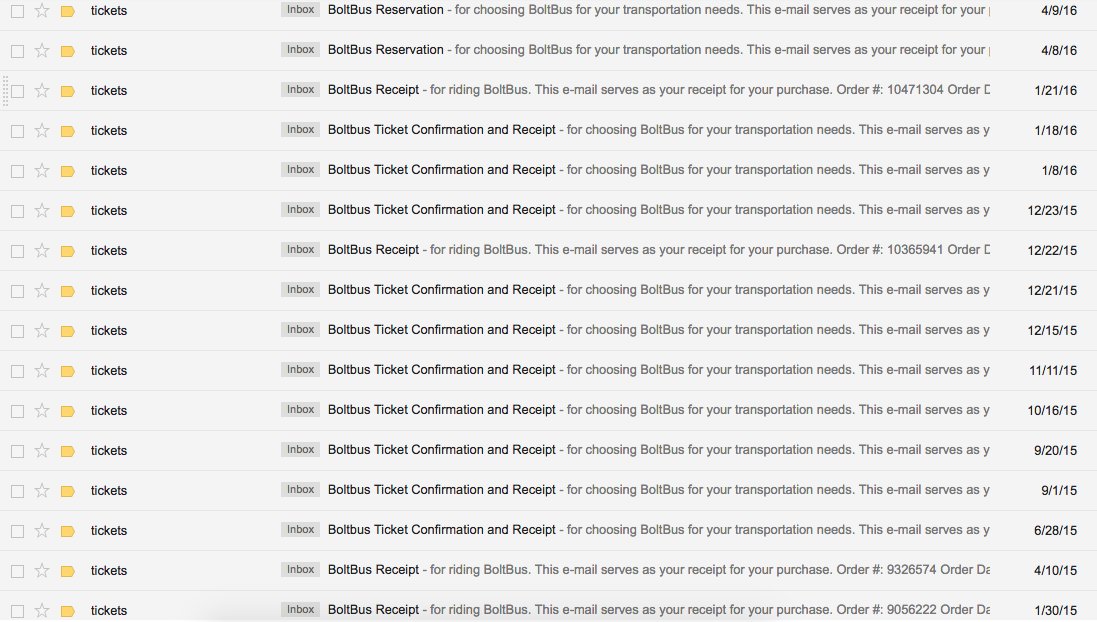Click the date 12/23/15
Viewport: 1097px width, 622px height.
[x=1052, y=211]
